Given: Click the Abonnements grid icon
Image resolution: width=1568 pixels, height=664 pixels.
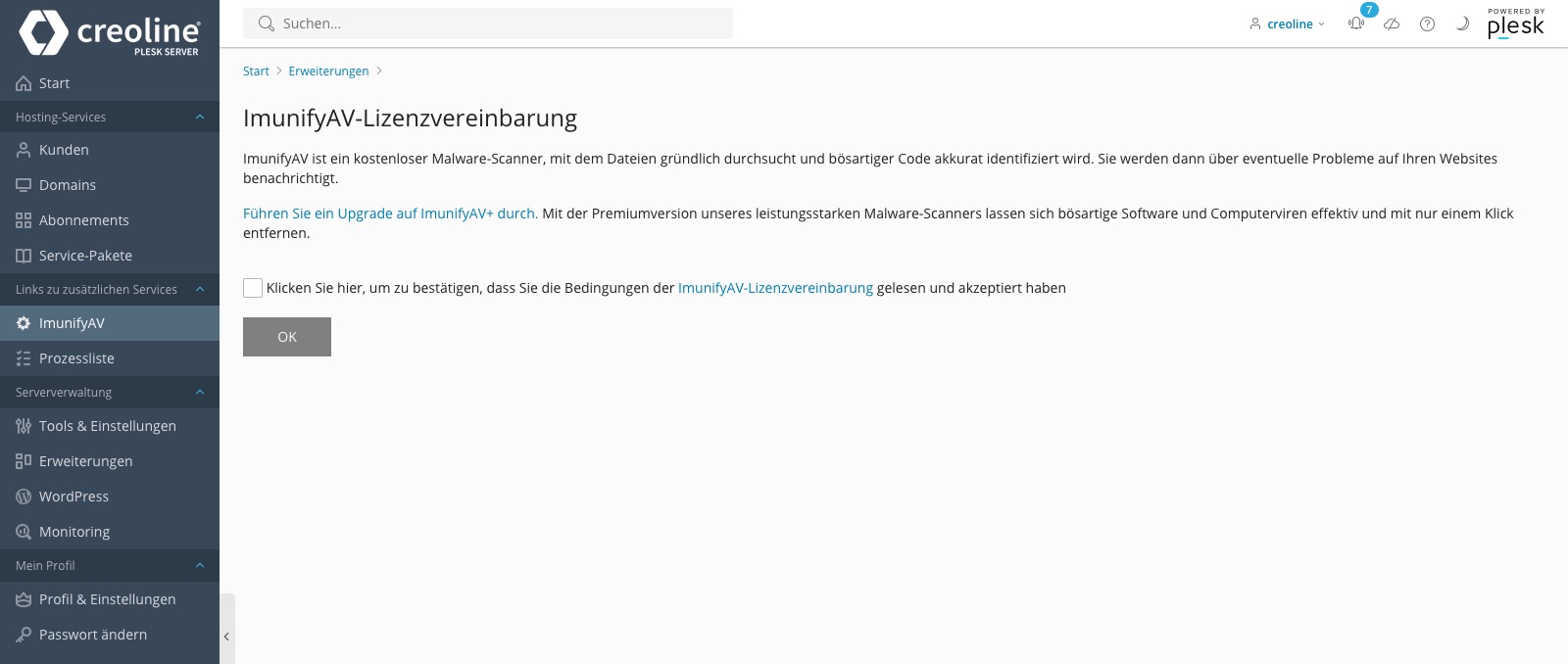Looking at the screenshot, I should pos(24,220).
